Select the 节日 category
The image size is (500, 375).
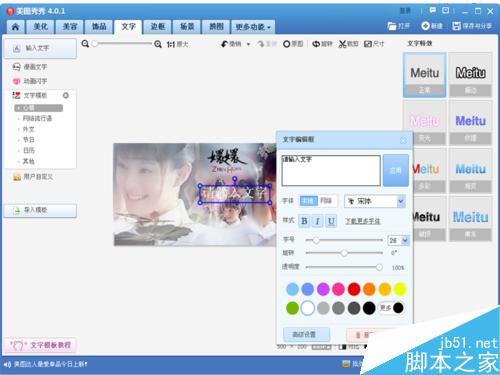click(29, 140)
